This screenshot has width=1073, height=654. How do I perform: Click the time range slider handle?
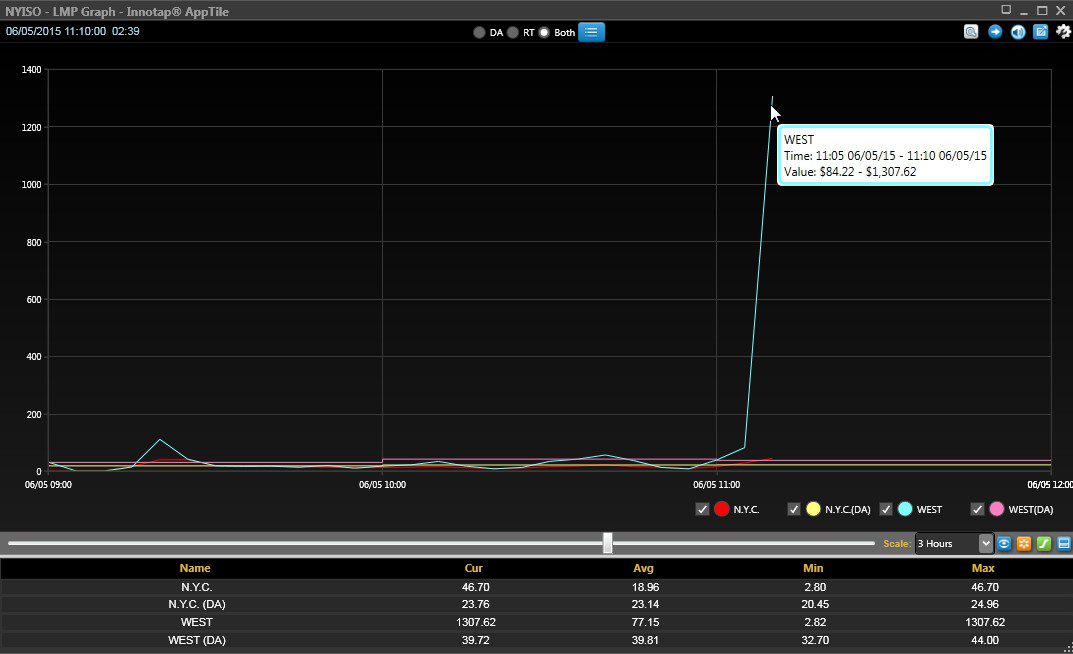click(608, 543)
